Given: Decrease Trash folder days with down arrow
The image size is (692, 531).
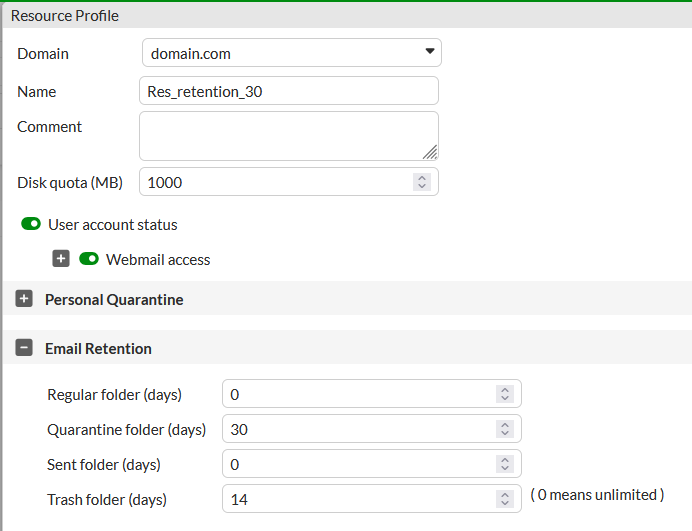Looking at the screenshot, I should pos(505,504).
